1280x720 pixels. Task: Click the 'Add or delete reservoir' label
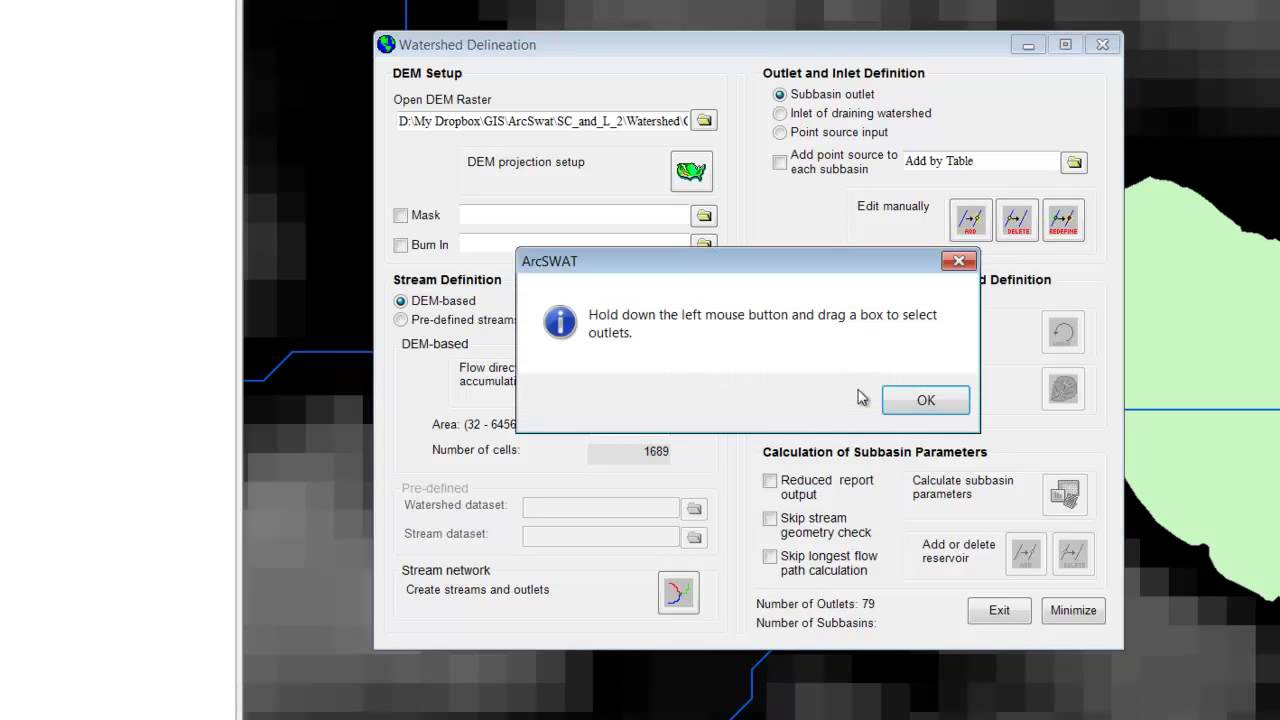[x=959, y=551]
